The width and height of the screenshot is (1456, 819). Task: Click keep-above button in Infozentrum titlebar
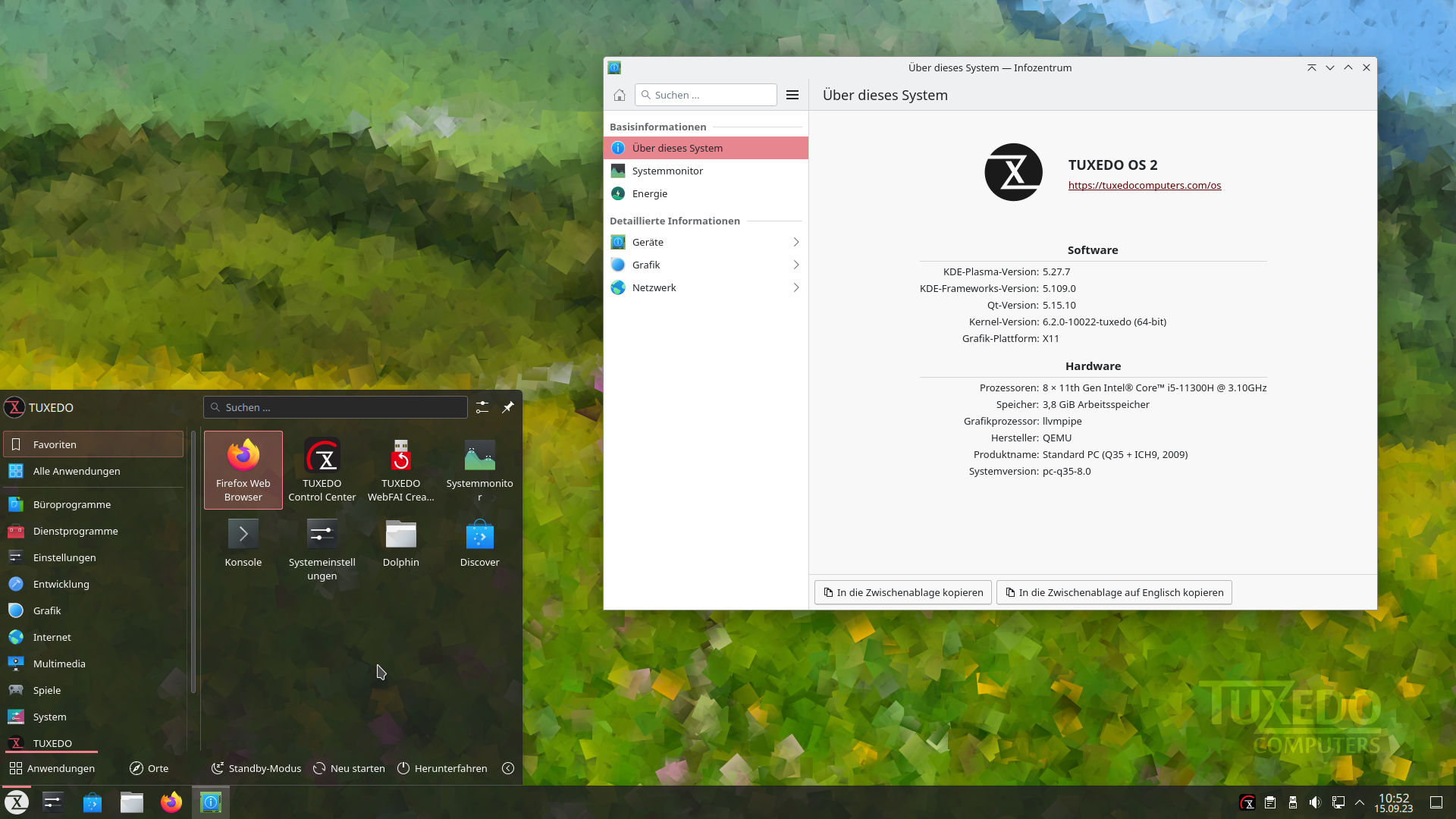(1311, 67)
